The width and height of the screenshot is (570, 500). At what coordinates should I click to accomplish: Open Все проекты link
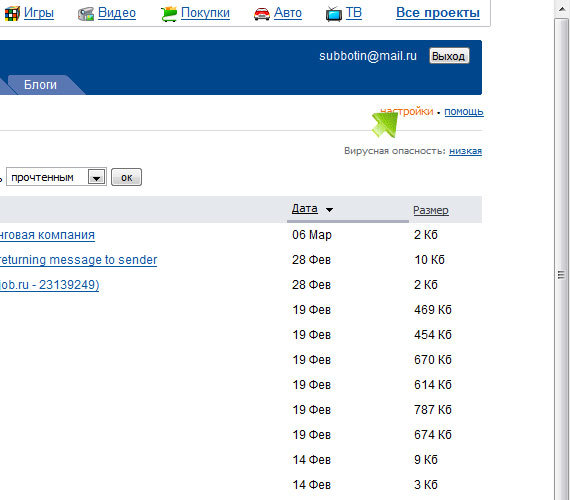pyautogui.click(x=438, y=13)
